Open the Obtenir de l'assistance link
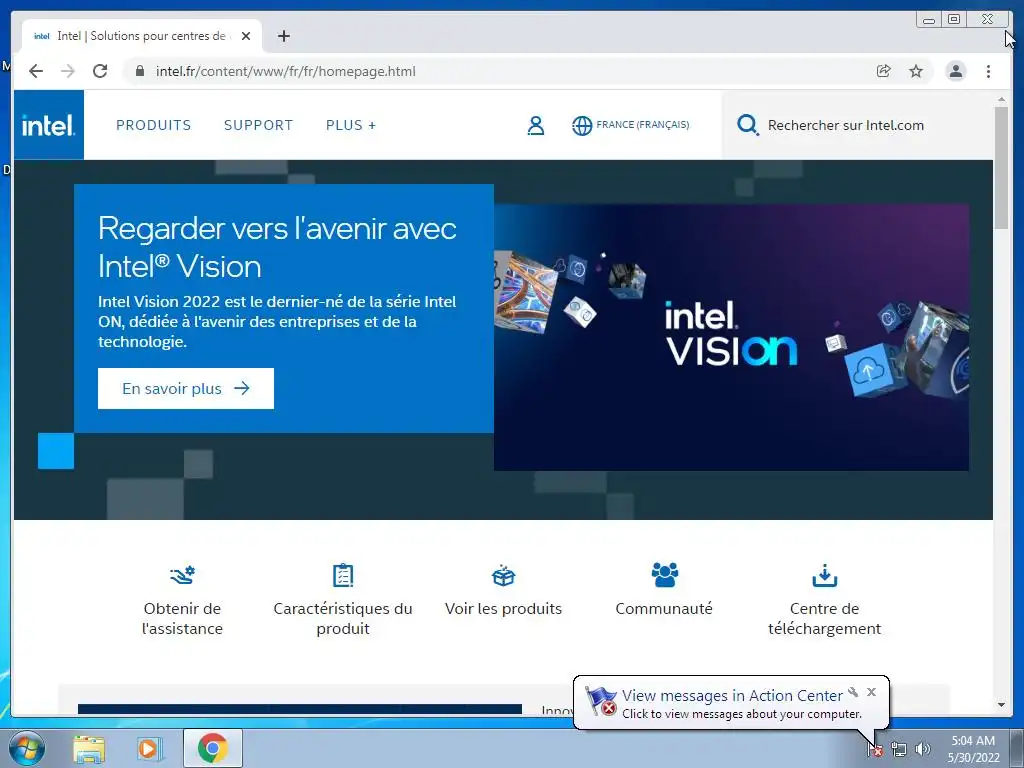The image size is (1024, 768). pos(182,618)
